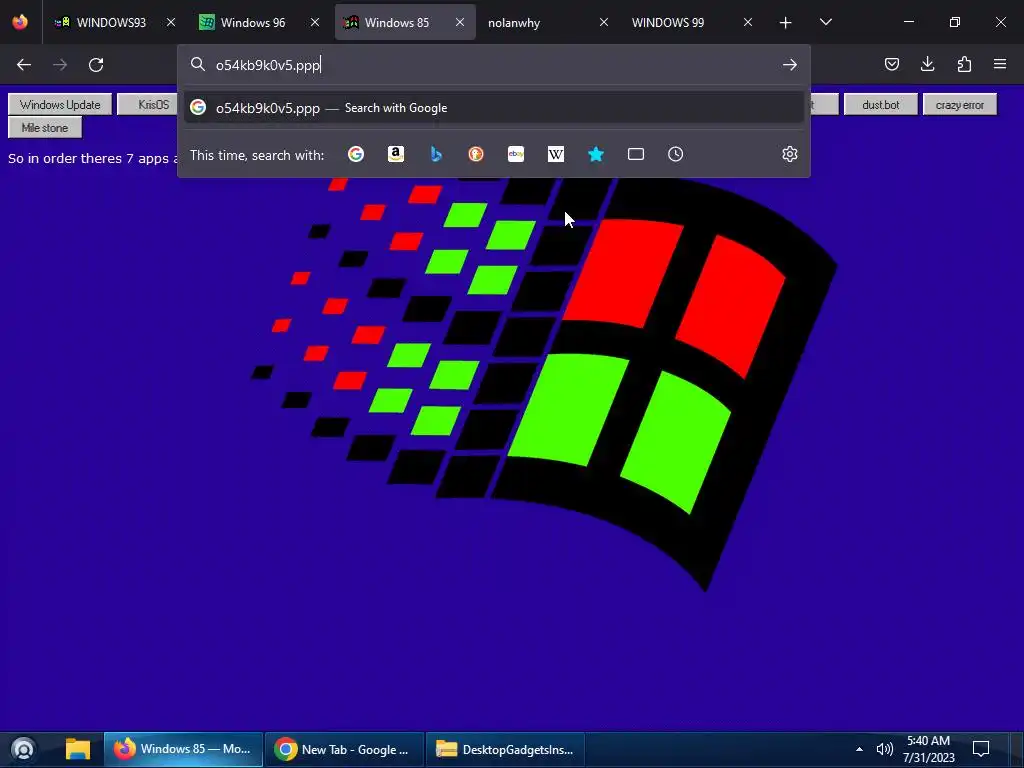This screenshot has width=1024, height=768.
Task: Open the Firefox application menu
Action: tap(1000, 64)
